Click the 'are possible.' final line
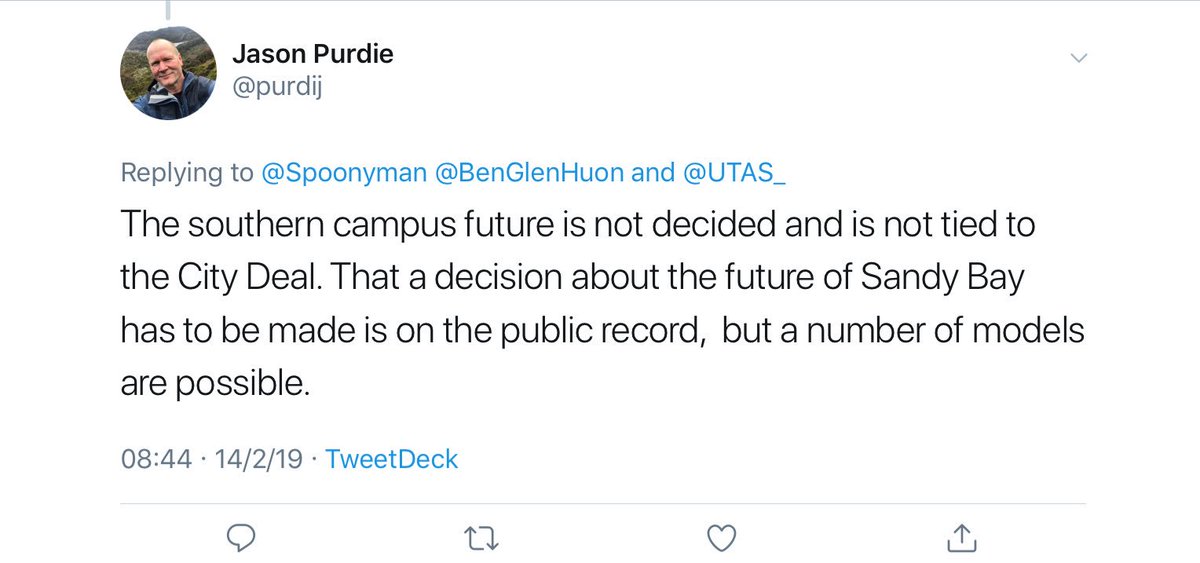This screenshot has height=563, width=1200. click(x=216, y=385)
